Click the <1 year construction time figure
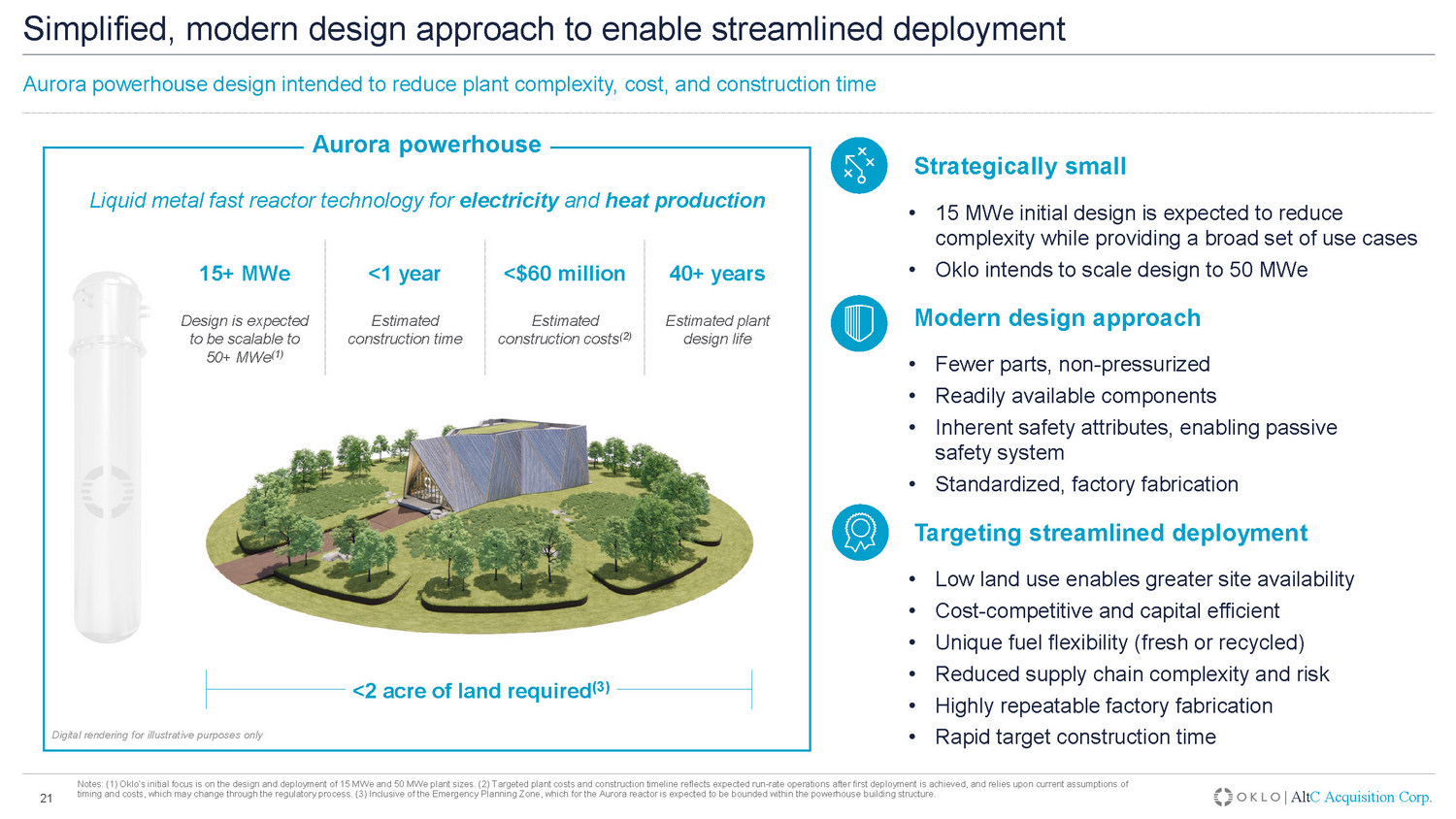Screen dimensions: 1456x819 pyautogui.click(x=405, y=274)
